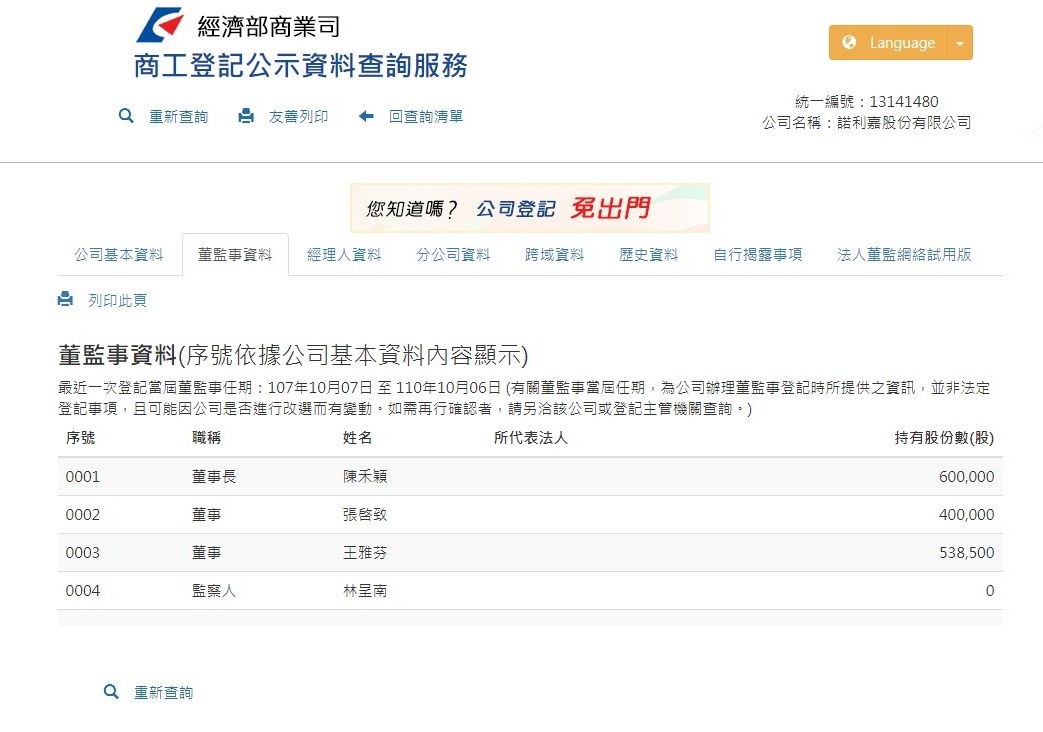Select the 0001 serial number cell
The image size is (1043, 732).
tap(82, 476)
